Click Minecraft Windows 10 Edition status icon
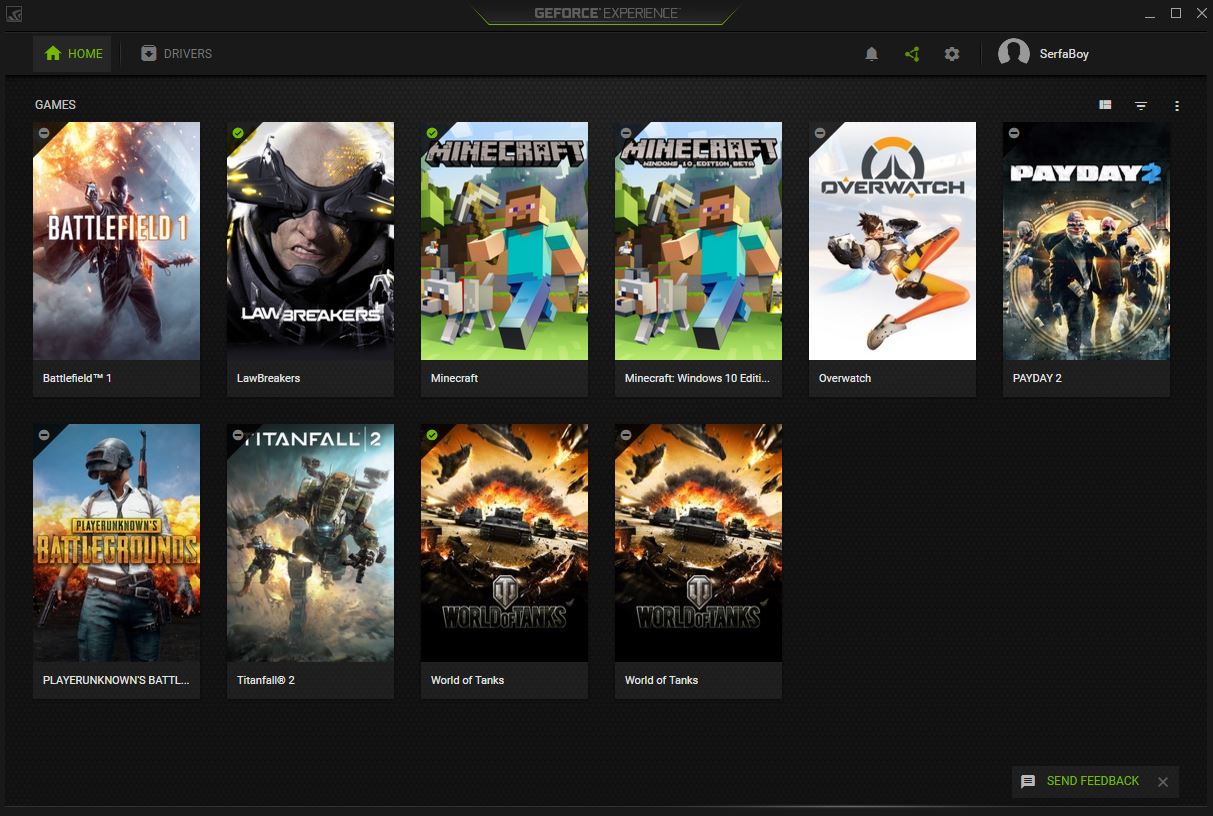The height and width of the screenshot is (816, 1213). [626, 133]
